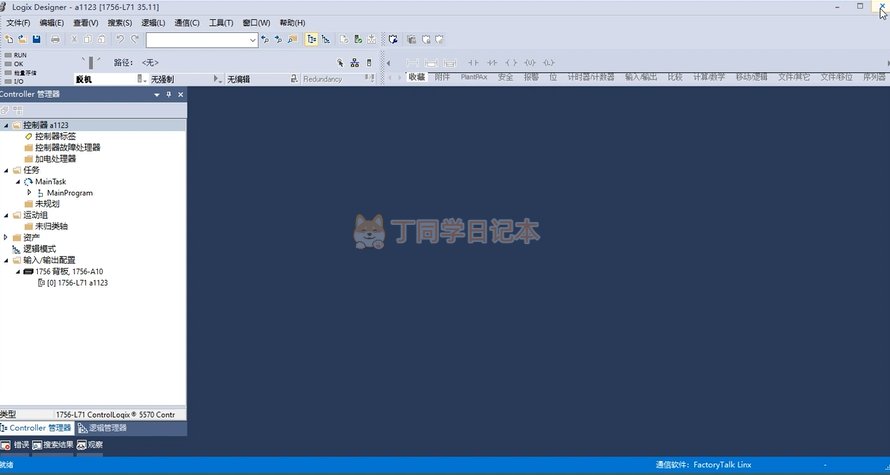Insert Output Unlatch (OTU) coil instruction
This screenshot has height=475, width=890.
coord(530,62)
